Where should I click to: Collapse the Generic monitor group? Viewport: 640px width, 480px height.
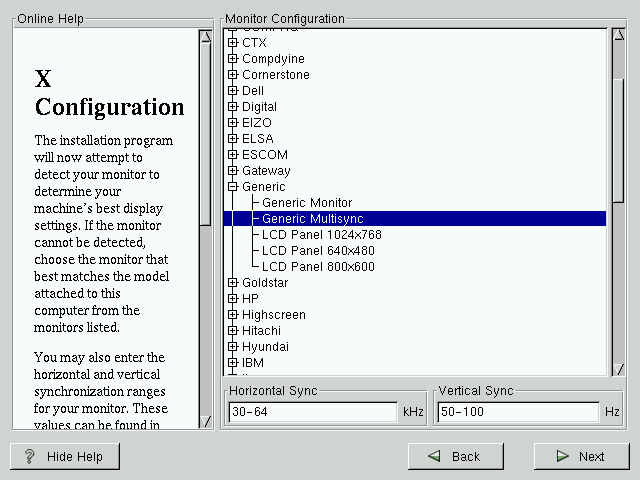point(233,187)
